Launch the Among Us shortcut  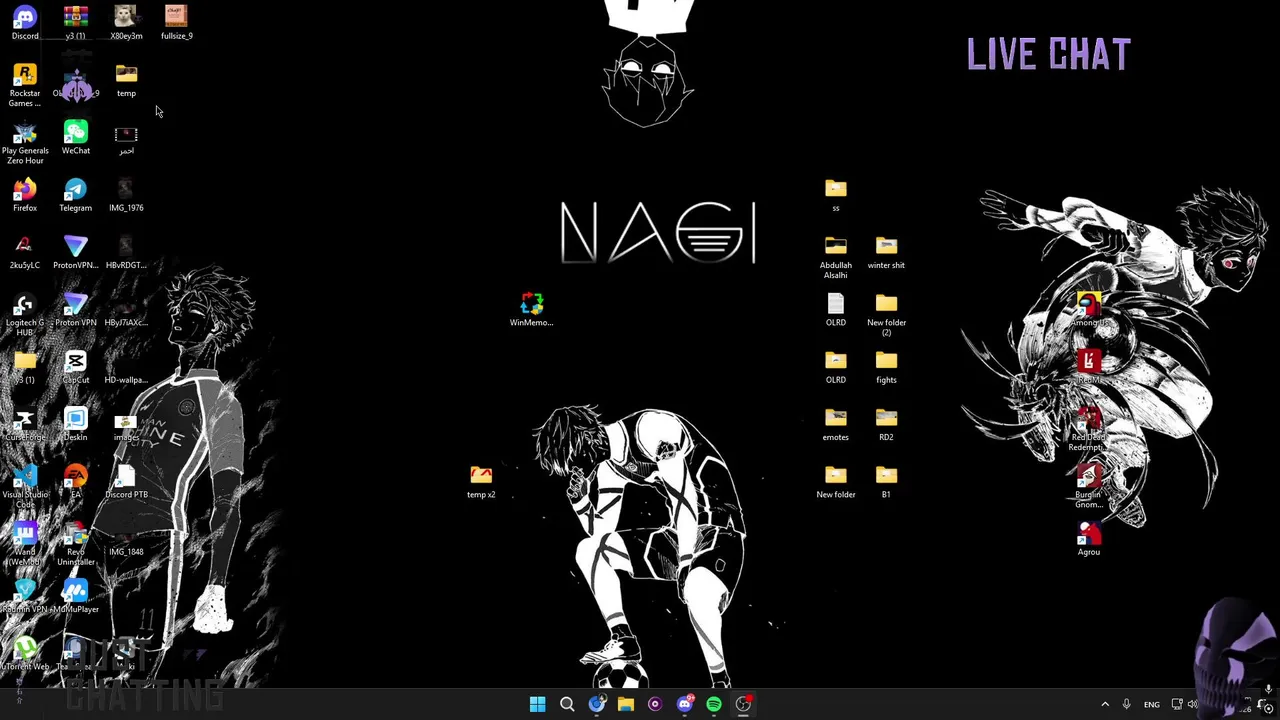pos(1089,309)
